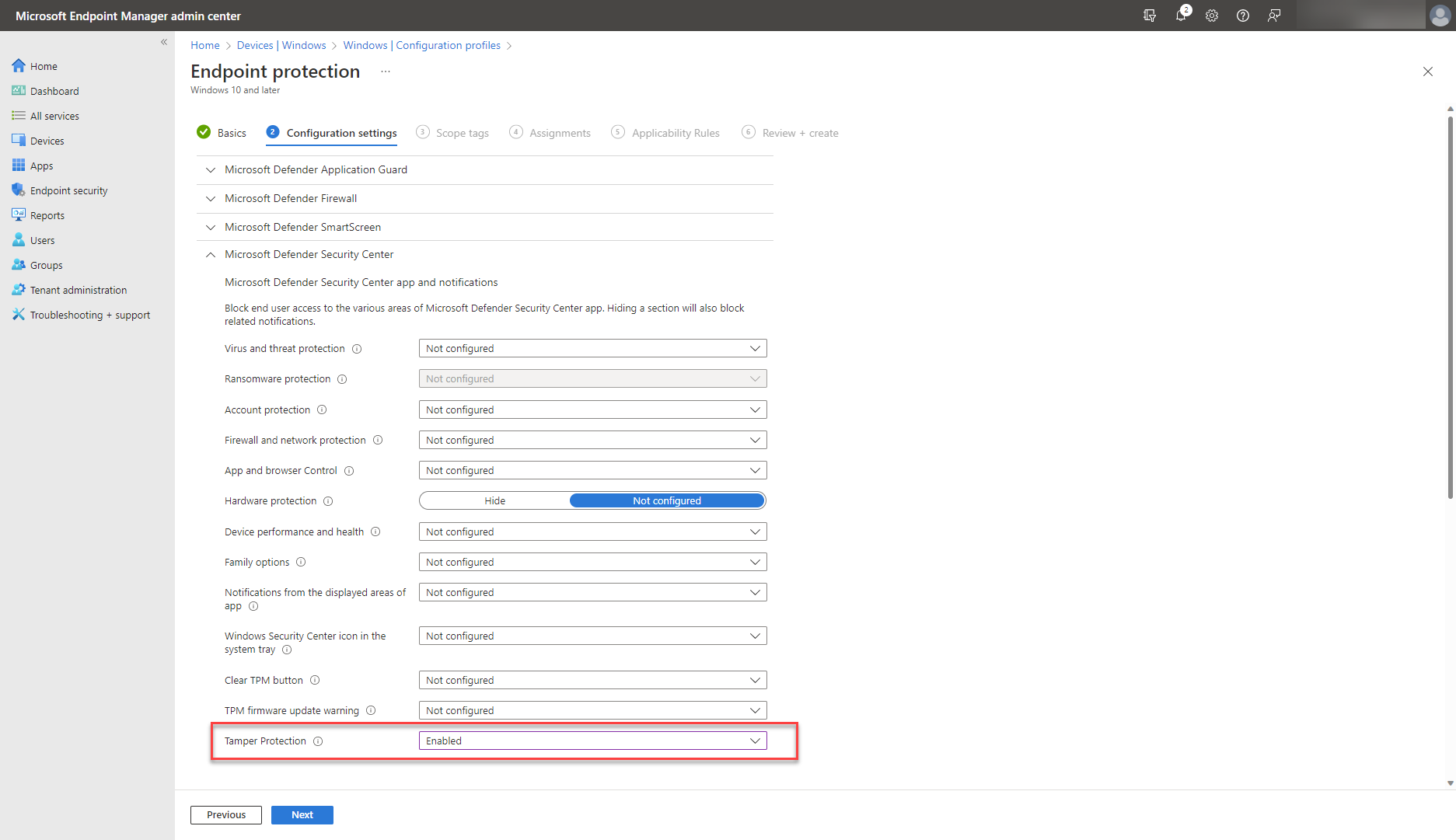Image resolution: width=1456 pixels, height=840 pixels.
Task: Expand Microsoft Defender SmartScreen section
Action: pyautogui.click(x=485, y=228)
